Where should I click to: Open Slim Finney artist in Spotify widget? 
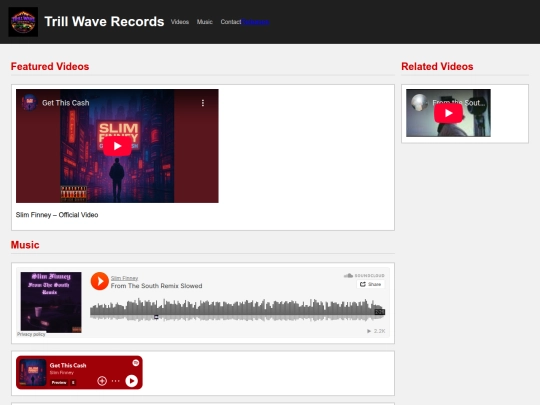(x=62, y=373)
